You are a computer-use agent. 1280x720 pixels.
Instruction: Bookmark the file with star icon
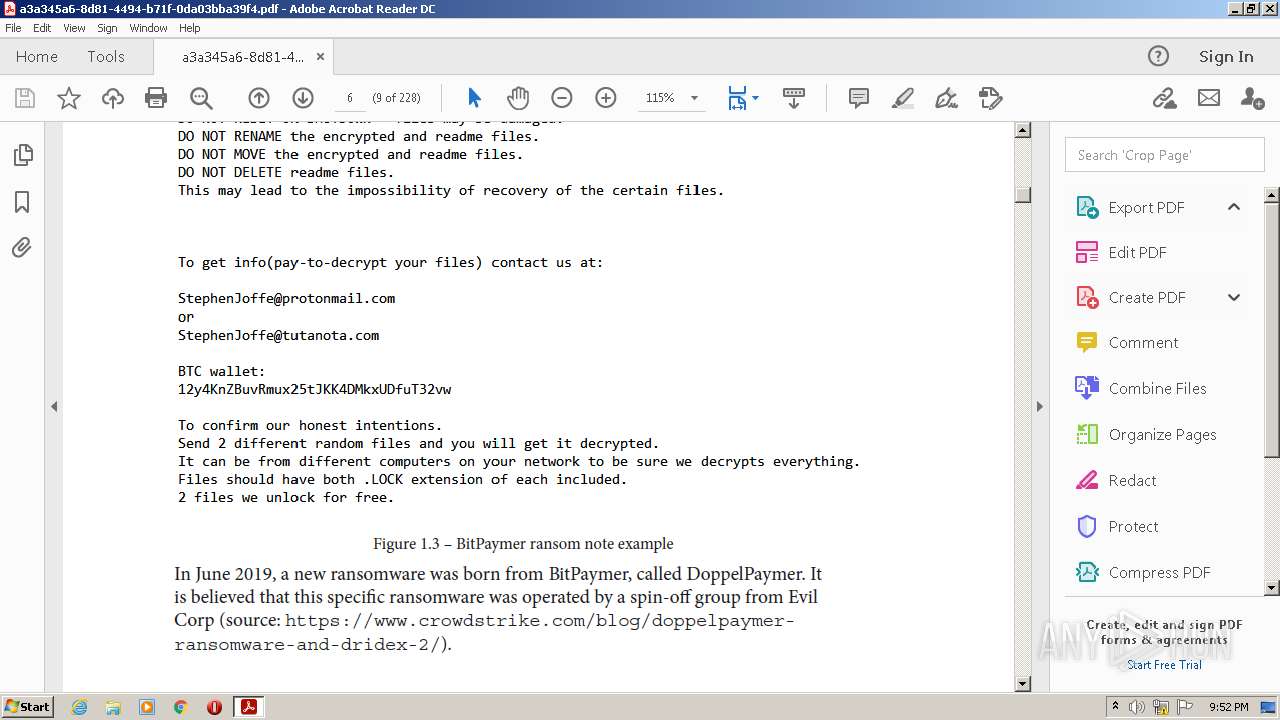pyautogui.click(x=69, y=98)
